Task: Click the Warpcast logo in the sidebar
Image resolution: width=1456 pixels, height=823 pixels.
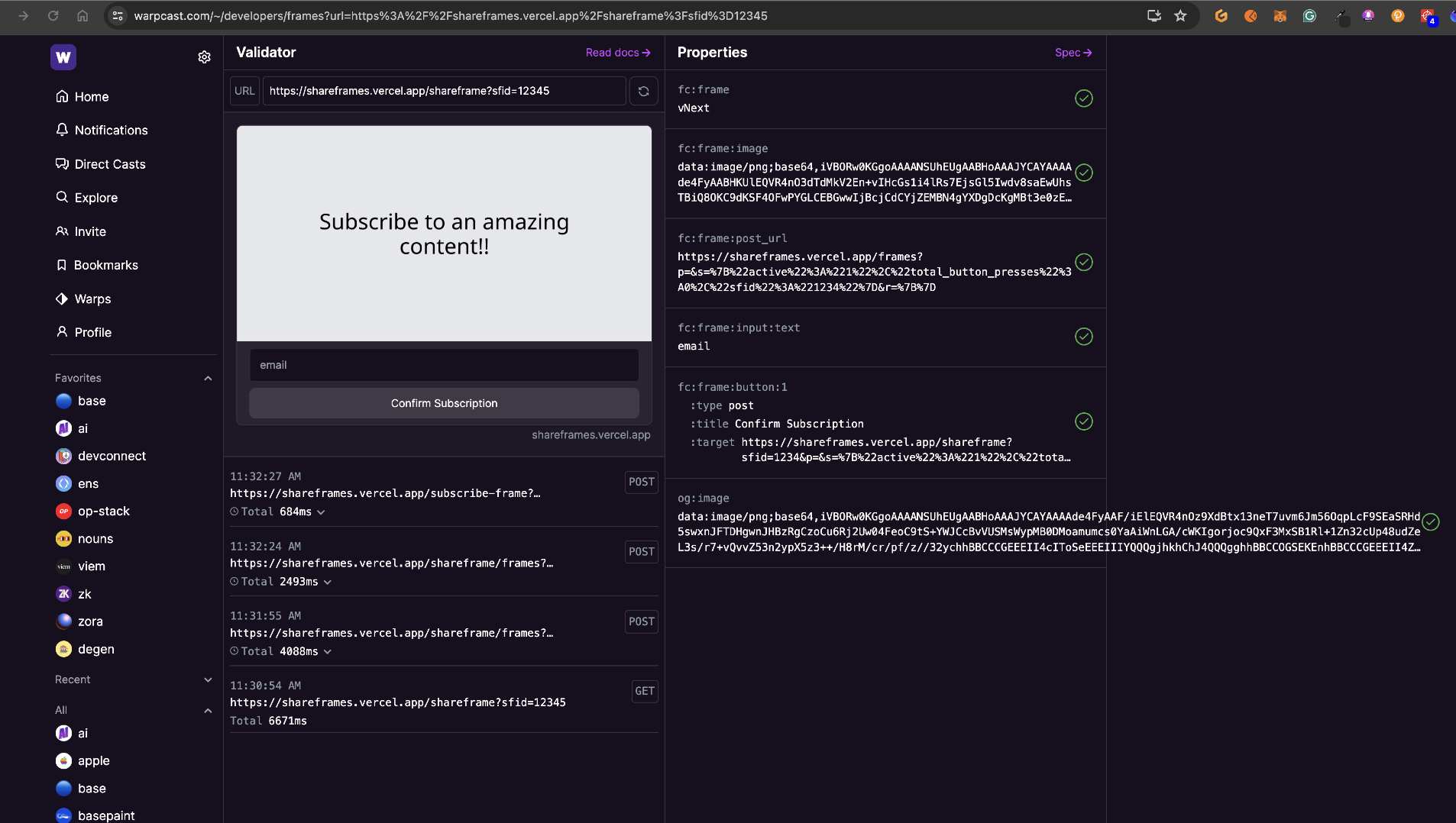Action: tap(63, 56)
